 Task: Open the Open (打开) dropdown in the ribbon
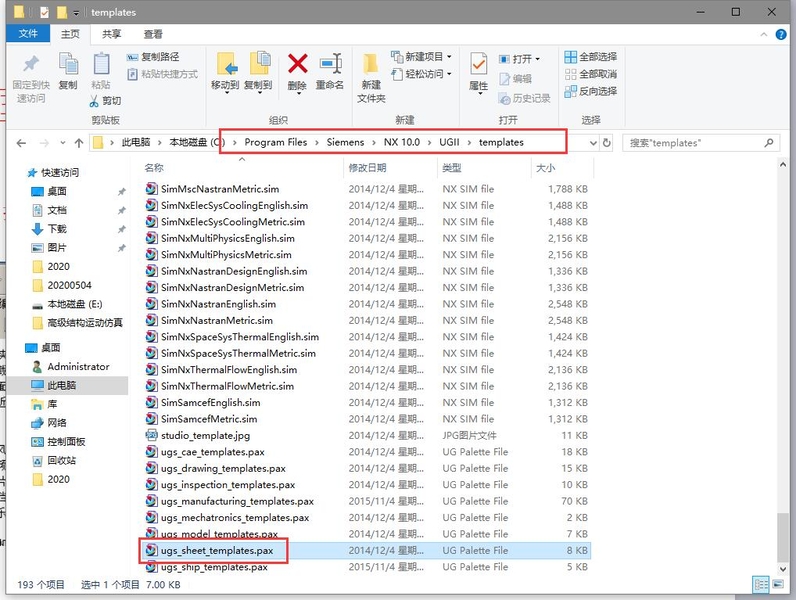pos(519,59)
